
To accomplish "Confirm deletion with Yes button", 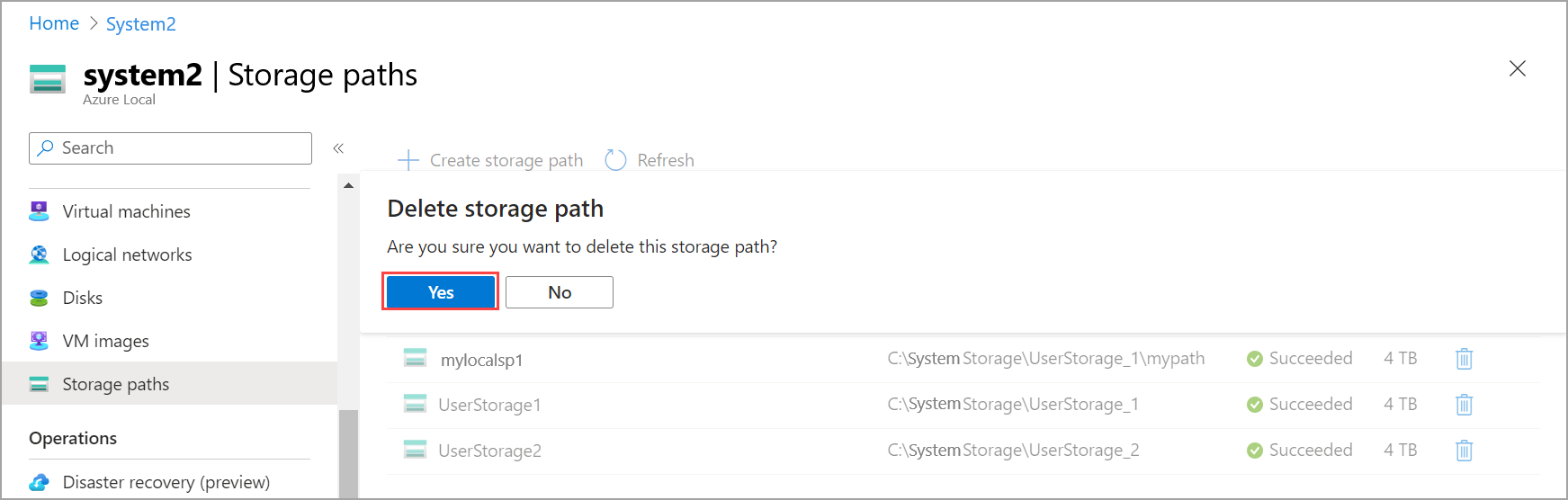I will click(x=441, y=292).
